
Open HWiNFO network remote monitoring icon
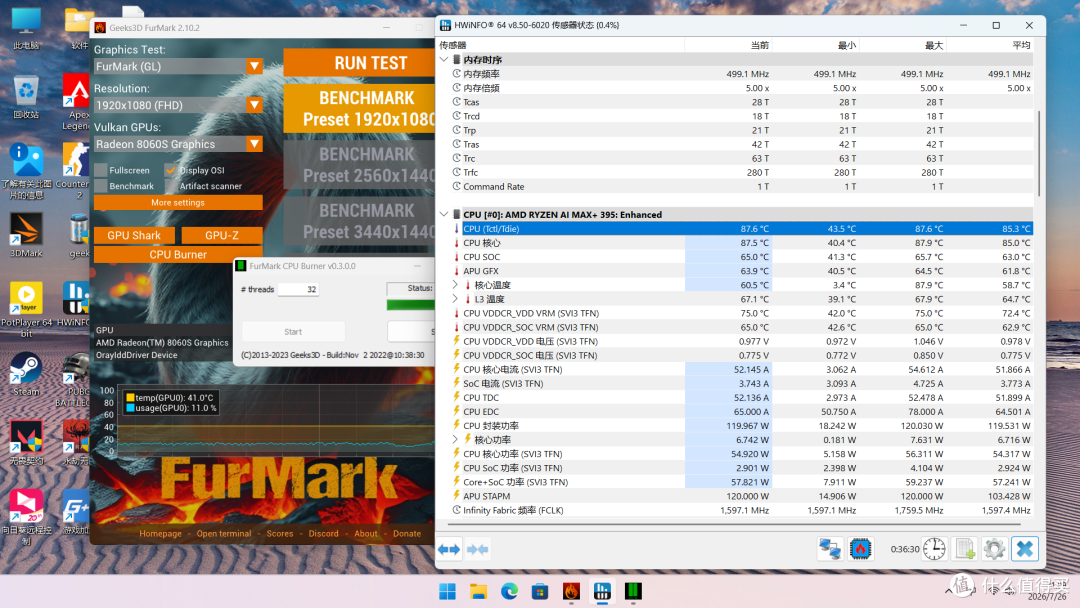click(x=830, y=549)
